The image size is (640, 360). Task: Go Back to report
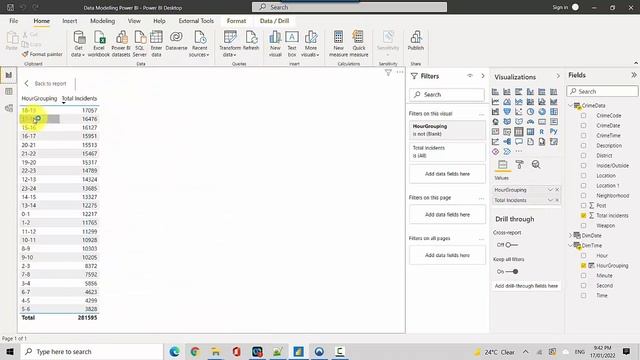tap(45, 83)
